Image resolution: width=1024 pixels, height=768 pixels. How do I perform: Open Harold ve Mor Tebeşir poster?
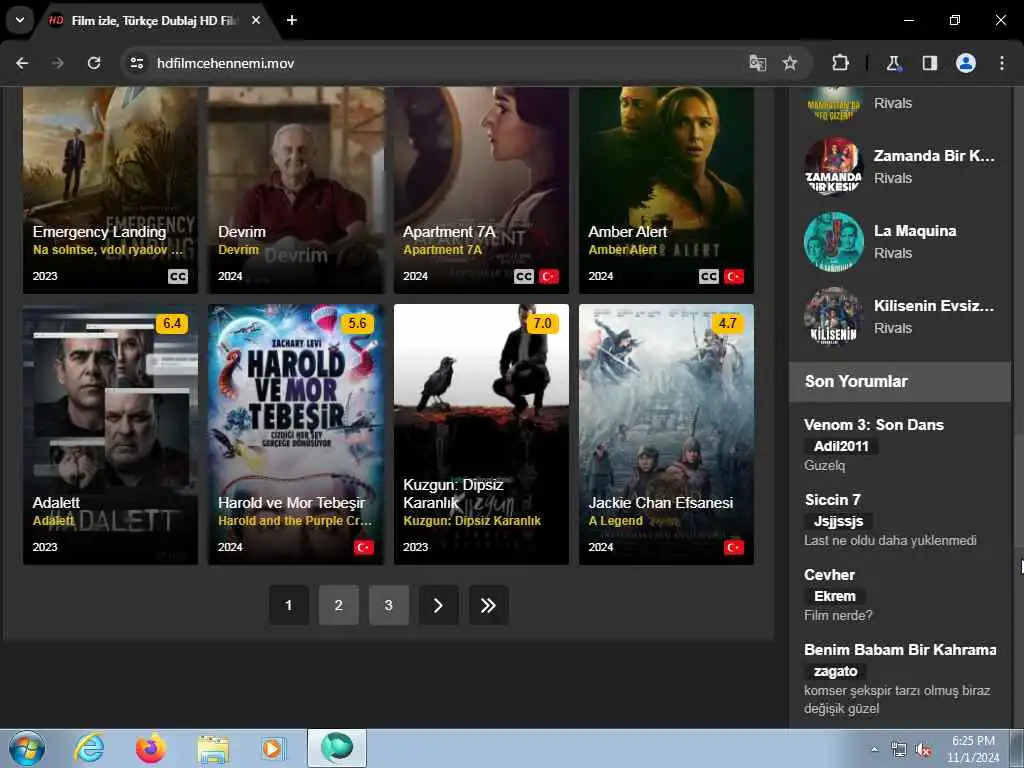[296, 434]
